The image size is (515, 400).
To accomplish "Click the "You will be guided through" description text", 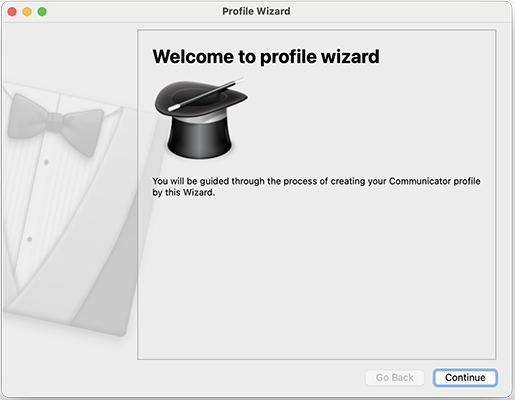I will point(316,187).
